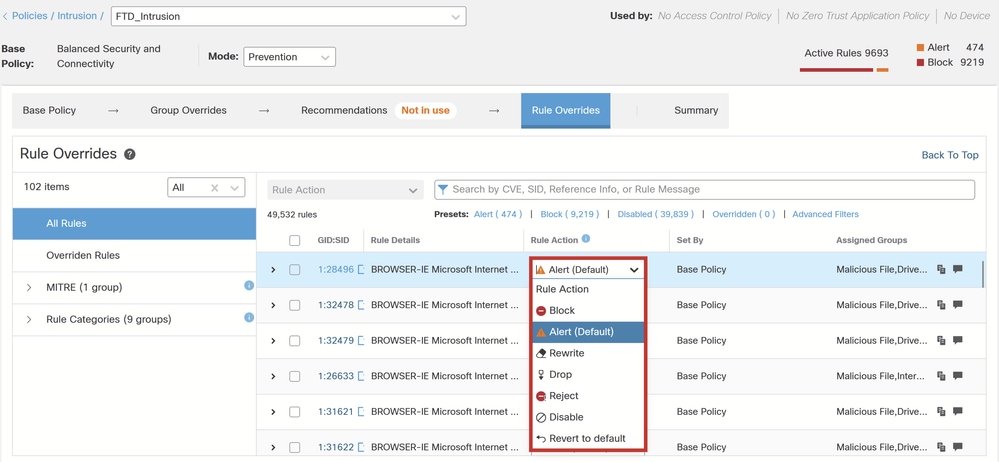Viewport: 999px width, 462px height.
Task: Select Disable in the rule action menu
Action: 588,417
